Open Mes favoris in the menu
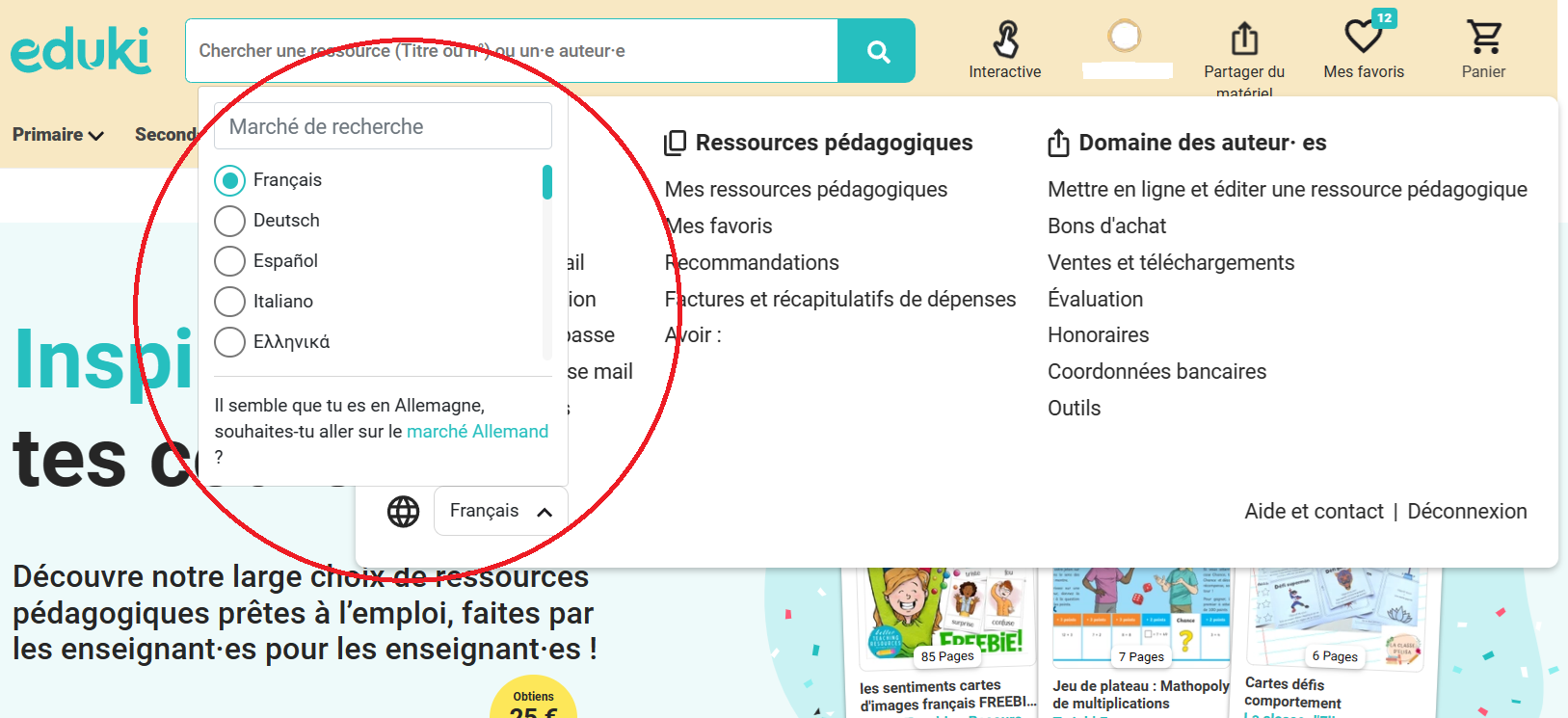This screenshot has width=1568, height=718. pos(719,226)
